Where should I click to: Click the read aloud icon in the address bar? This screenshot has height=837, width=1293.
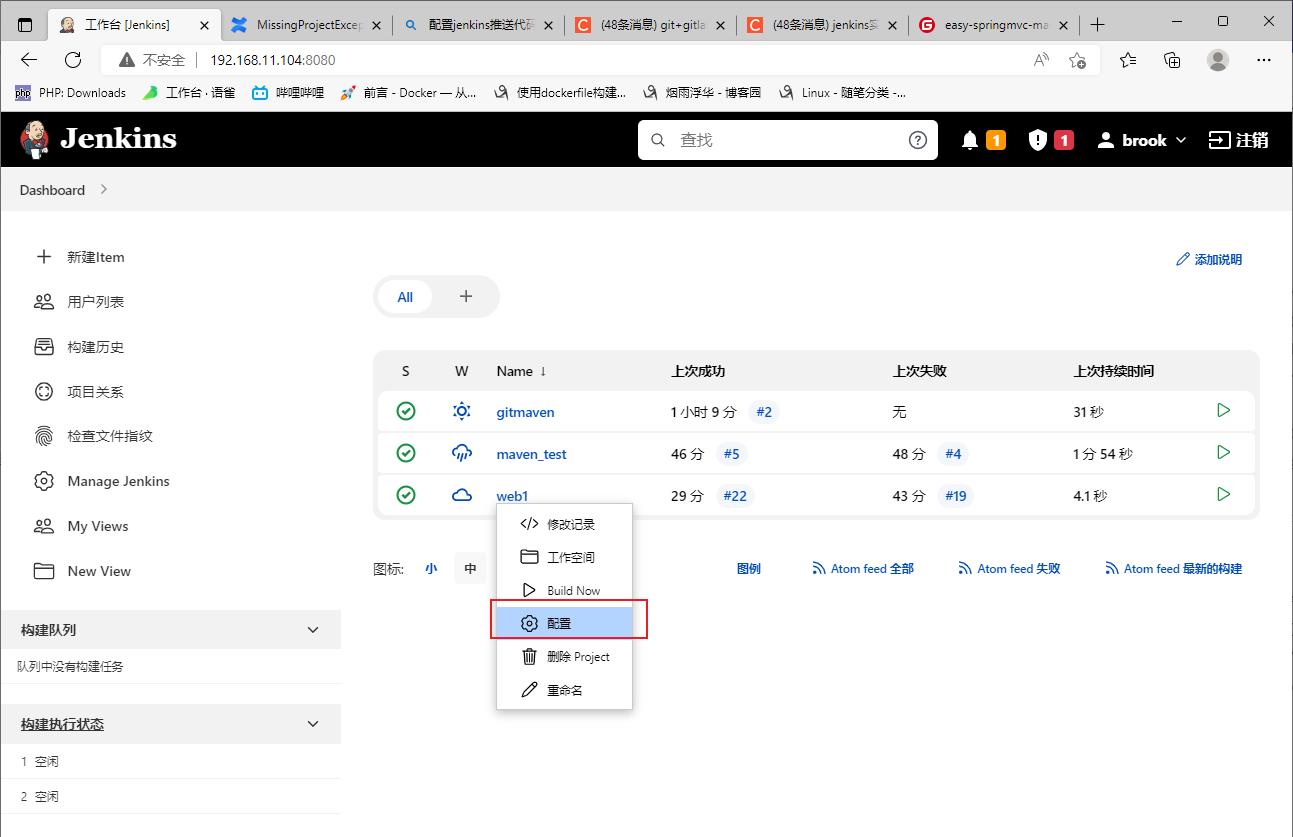click(1041, 60)
